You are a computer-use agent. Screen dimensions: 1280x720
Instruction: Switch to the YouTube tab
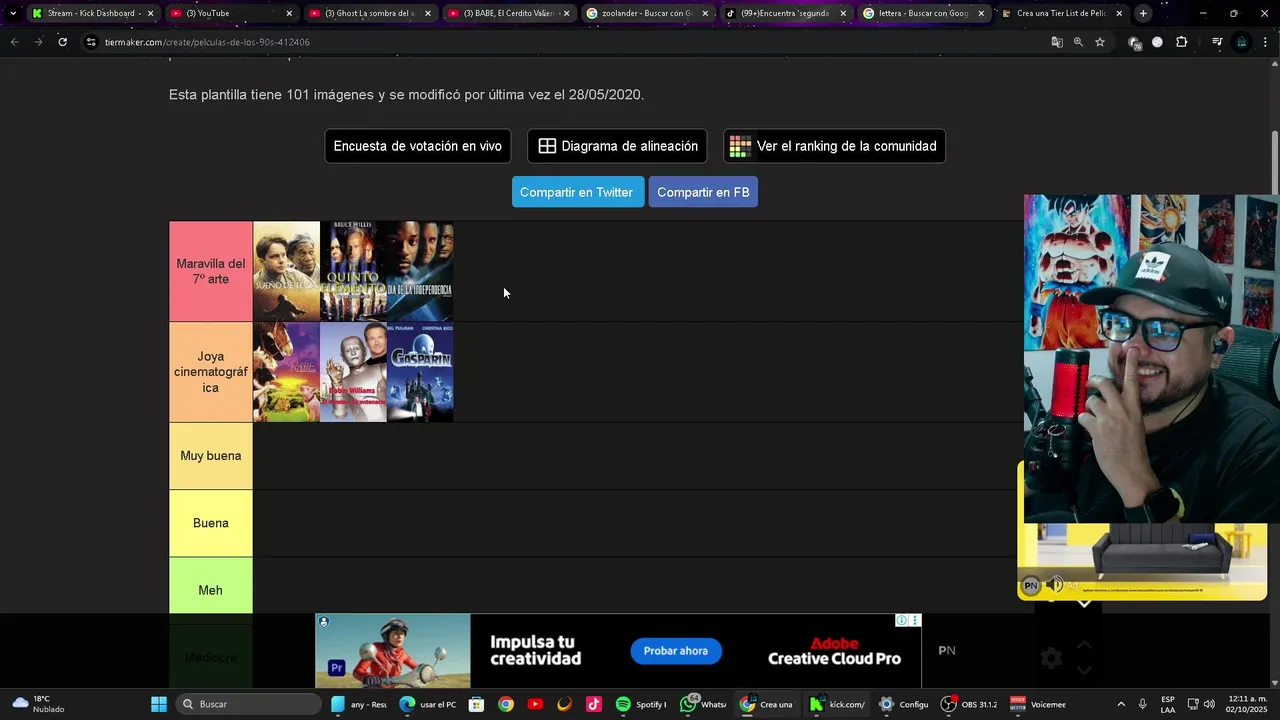pyautogui.click(x=230, y=13)
